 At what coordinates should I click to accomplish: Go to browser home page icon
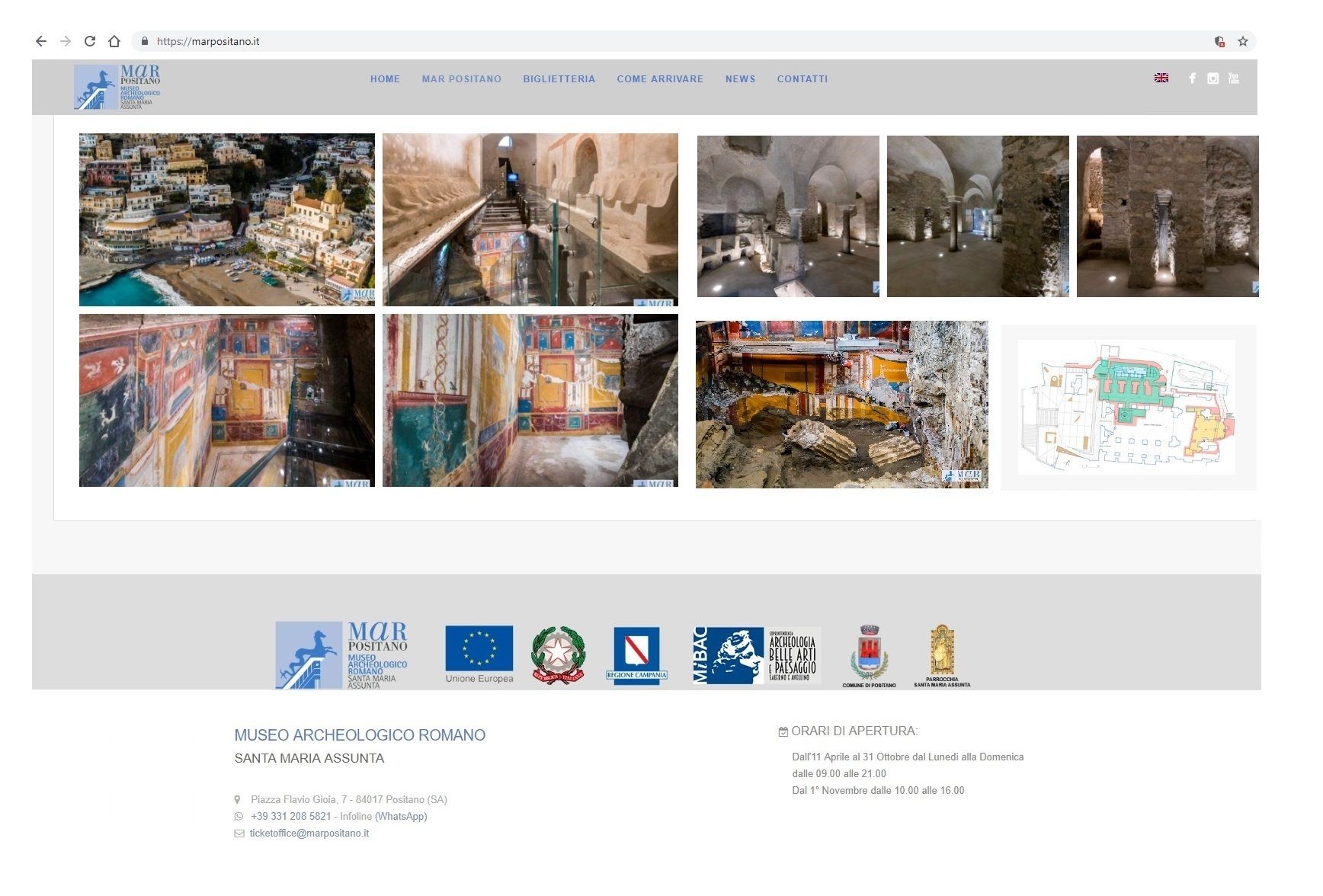point(114,41)
